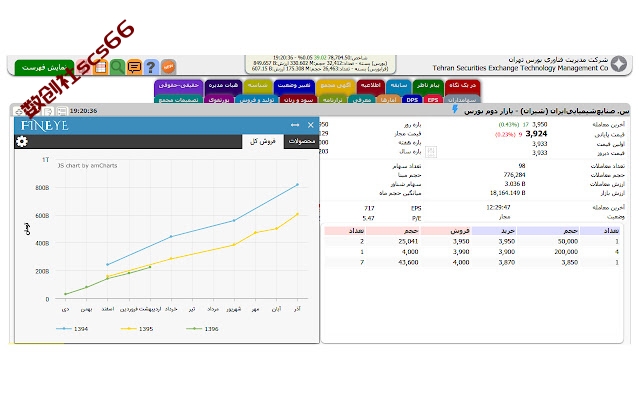Viewport: 640px width, 400px height.
Task: Open the آگهی مجمع yellow tab
Action: pos(335,86)
